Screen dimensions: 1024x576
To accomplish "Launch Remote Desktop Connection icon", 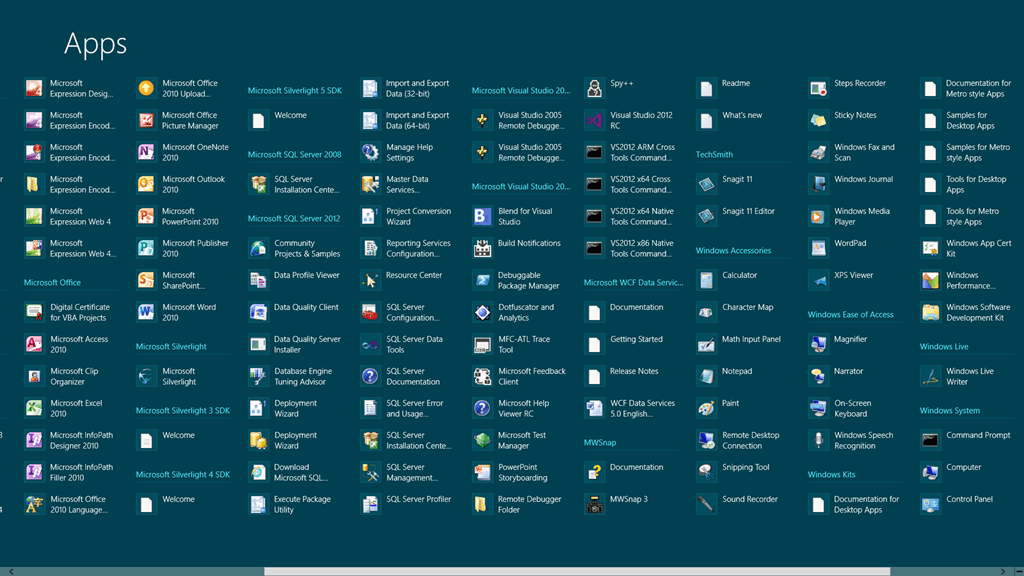I will 706,440.
